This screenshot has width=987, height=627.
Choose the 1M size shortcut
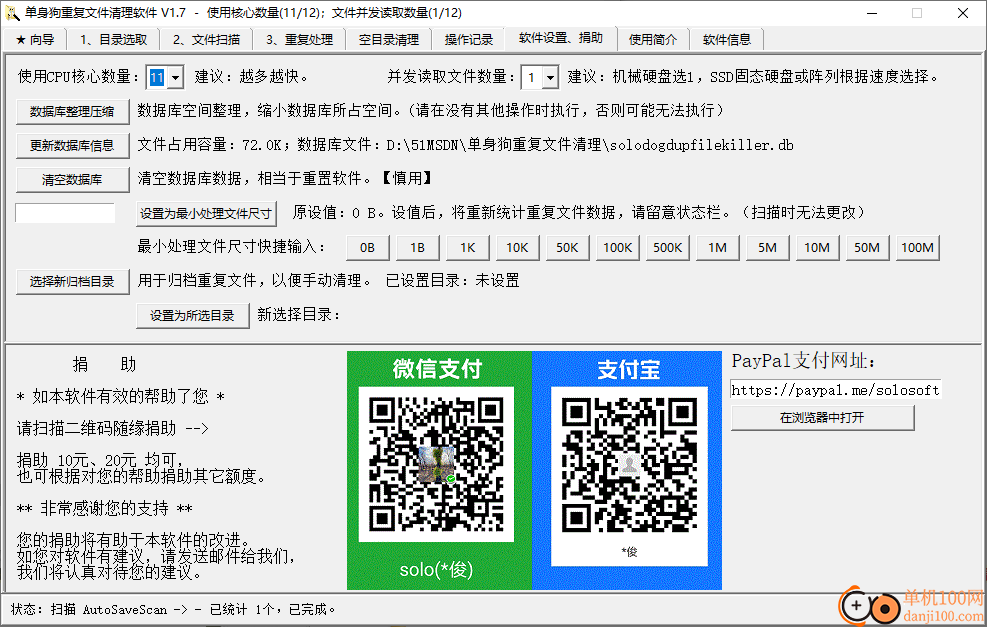(717, 247)
